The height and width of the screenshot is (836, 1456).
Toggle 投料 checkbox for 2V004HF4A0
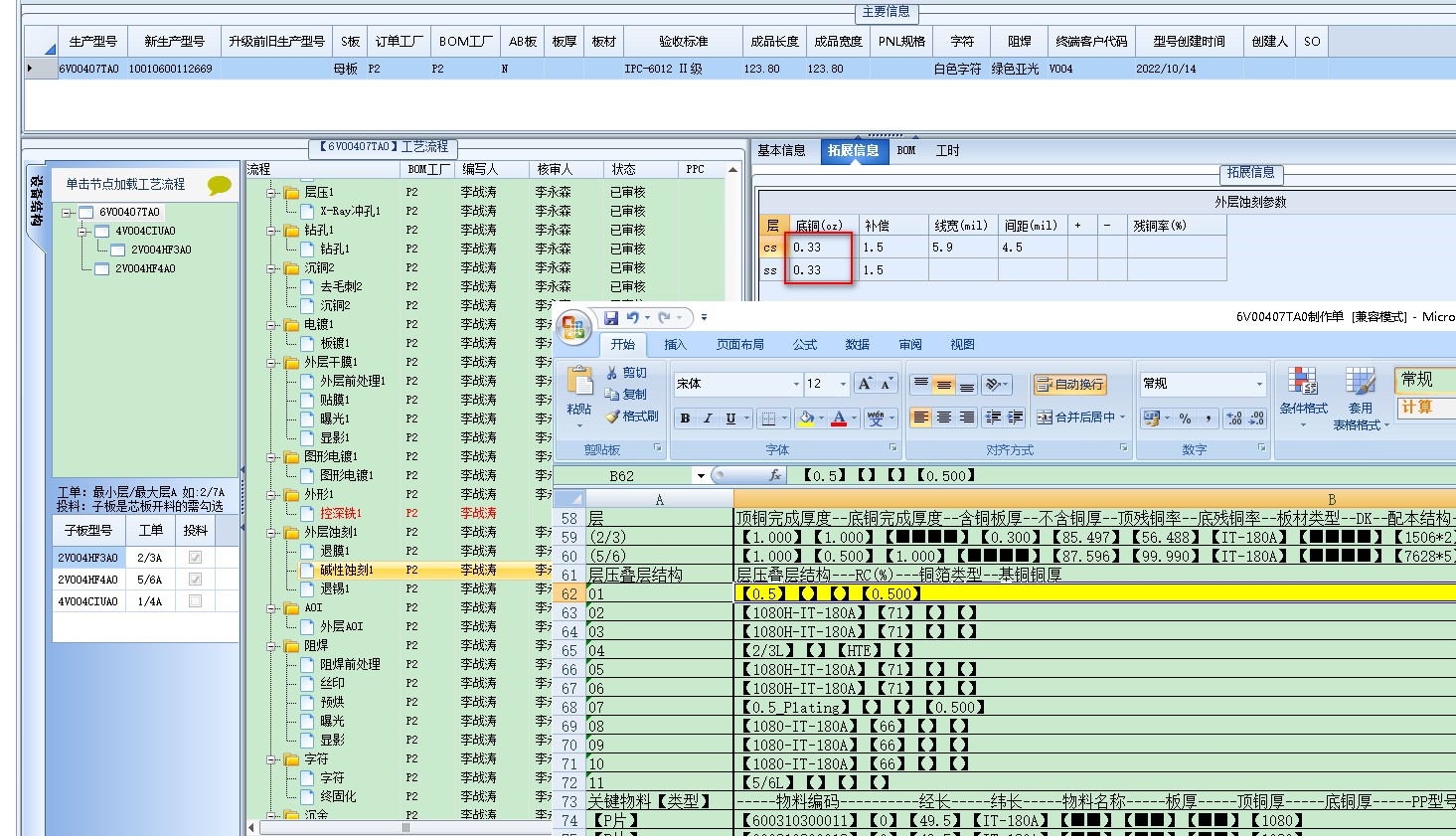(196, 580)
